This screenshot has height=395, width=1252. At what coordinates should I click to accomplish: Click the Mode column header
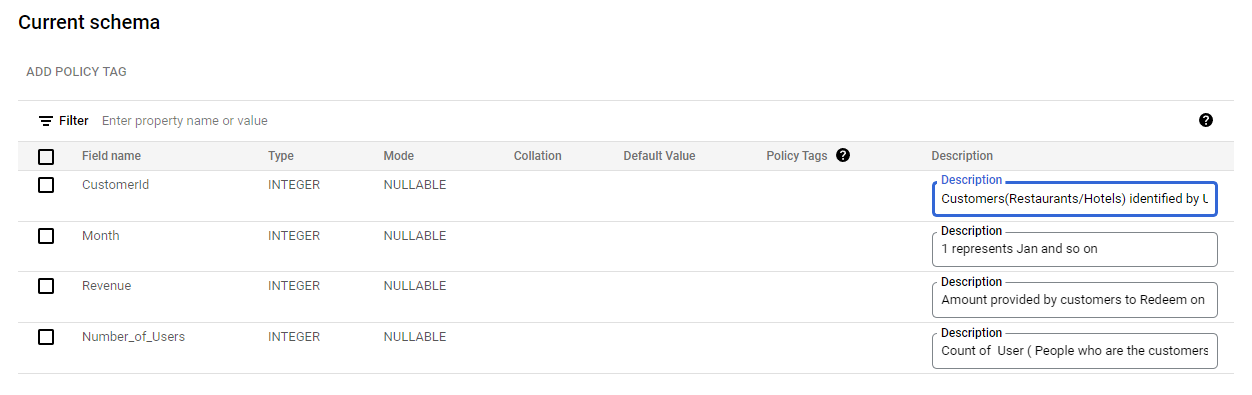click(398, 156)
